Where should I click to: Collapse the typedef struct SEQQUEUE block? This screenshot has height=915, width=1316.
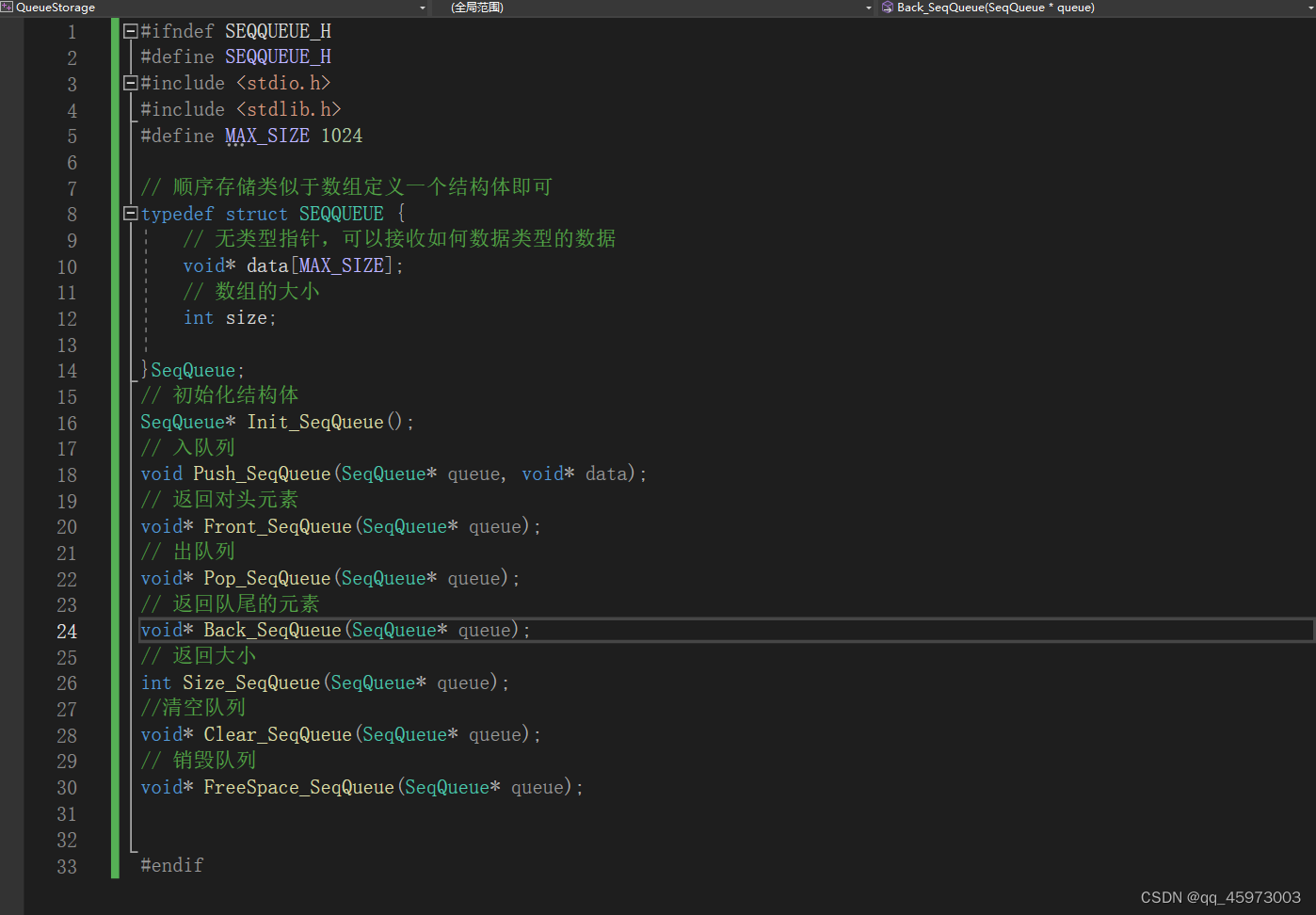(x=131, y=214)
